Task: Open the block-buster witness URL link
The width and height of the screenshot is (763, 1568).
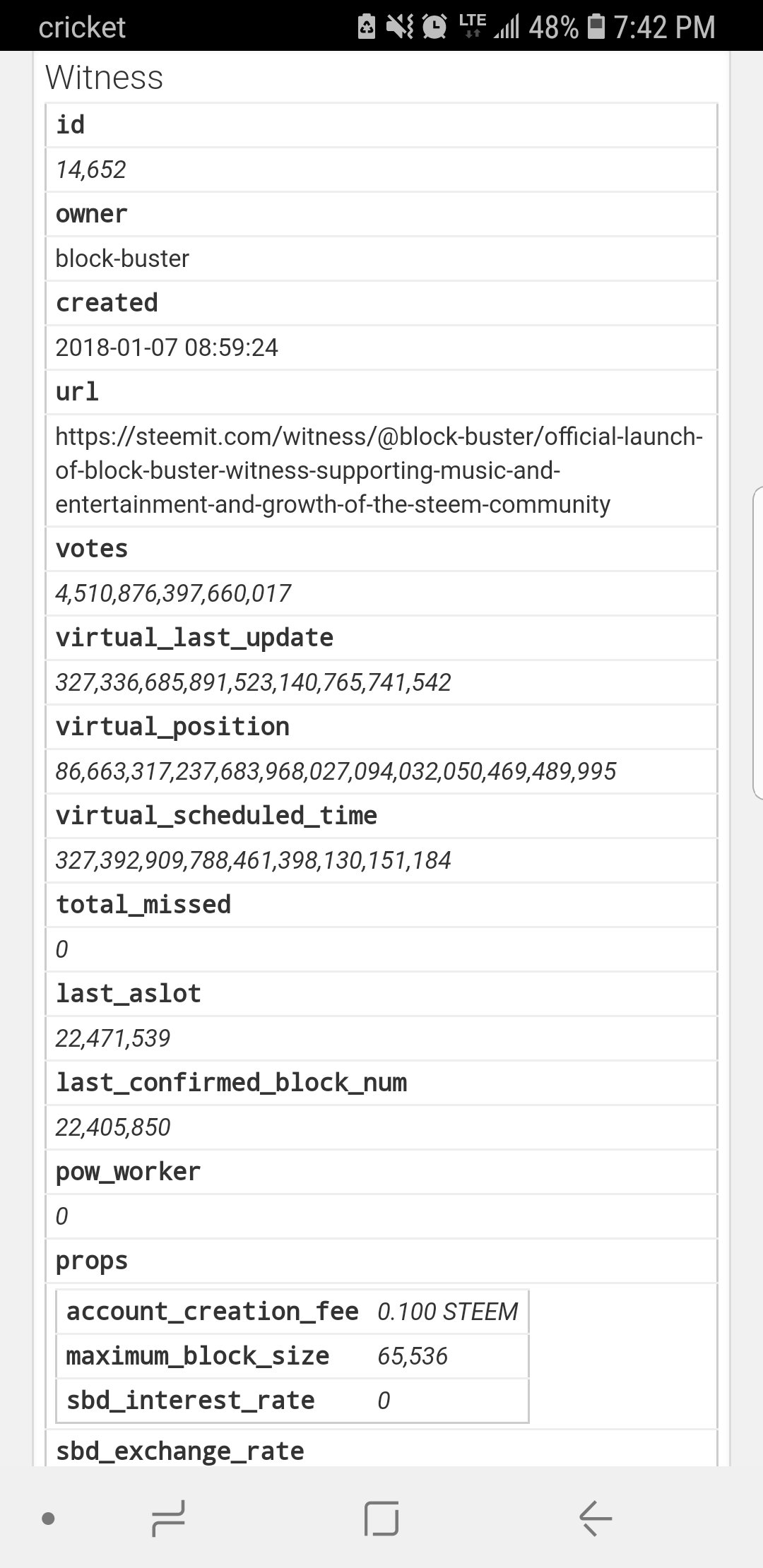Action: (379, 470)
